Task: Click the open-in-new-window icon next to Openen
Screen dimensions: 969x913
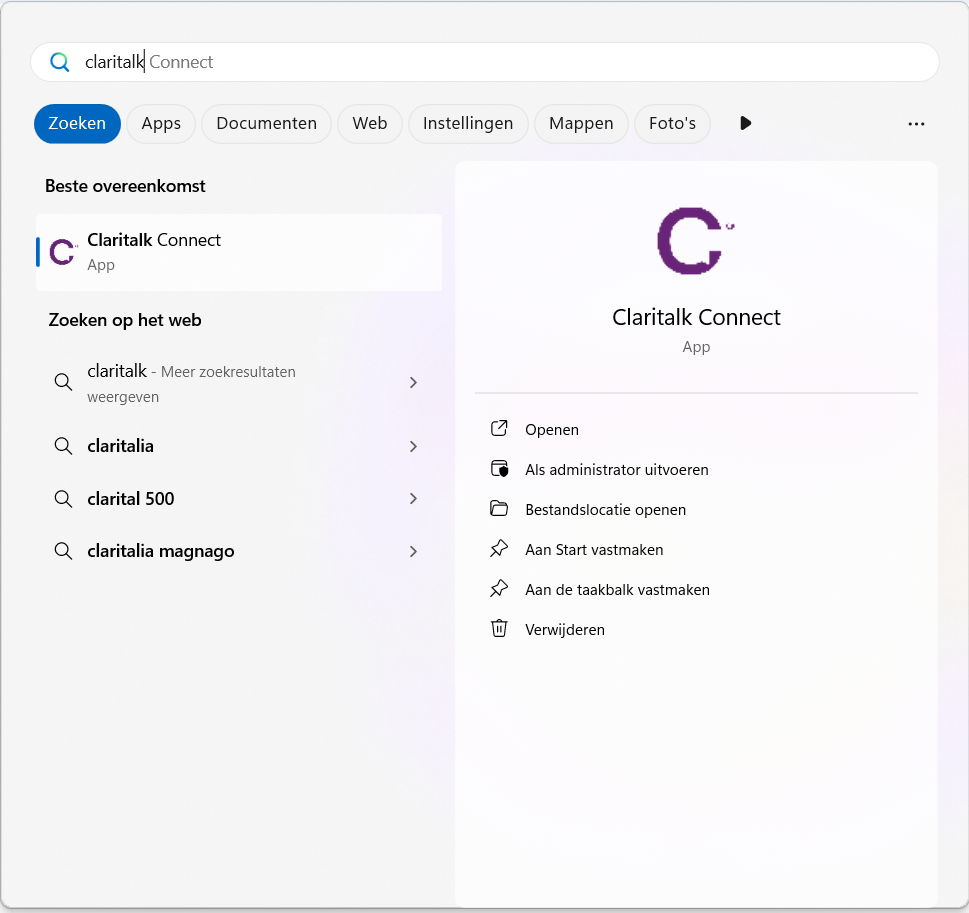Action: [x=499, y=428]
